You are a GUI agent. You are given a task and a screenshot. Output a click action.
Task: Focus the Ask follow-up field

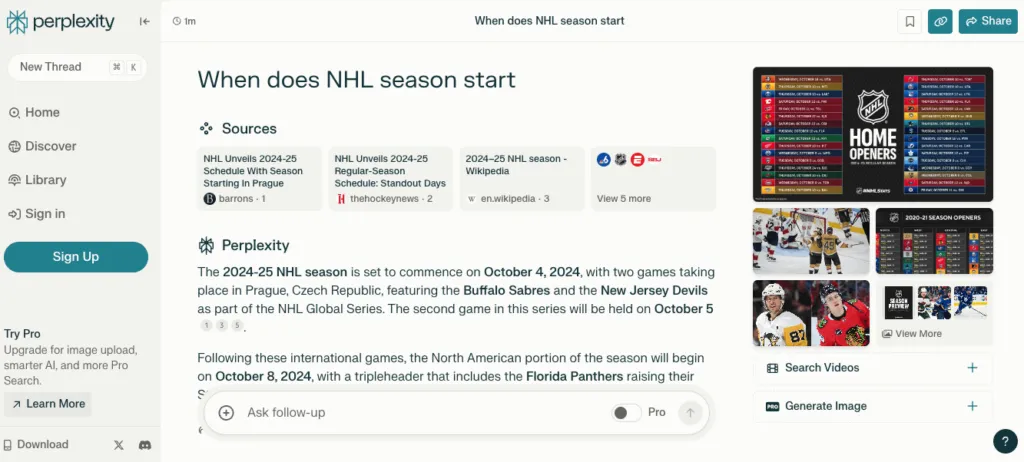[x=424, y=413]
